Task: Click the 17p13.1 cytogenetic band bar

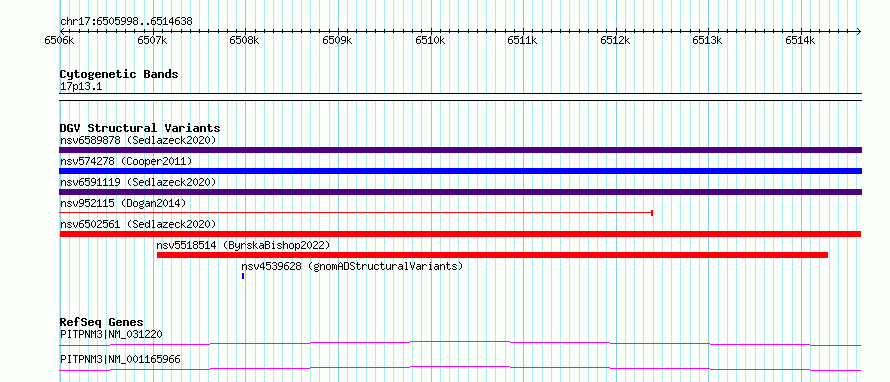Action: click(x=460, y=96)
